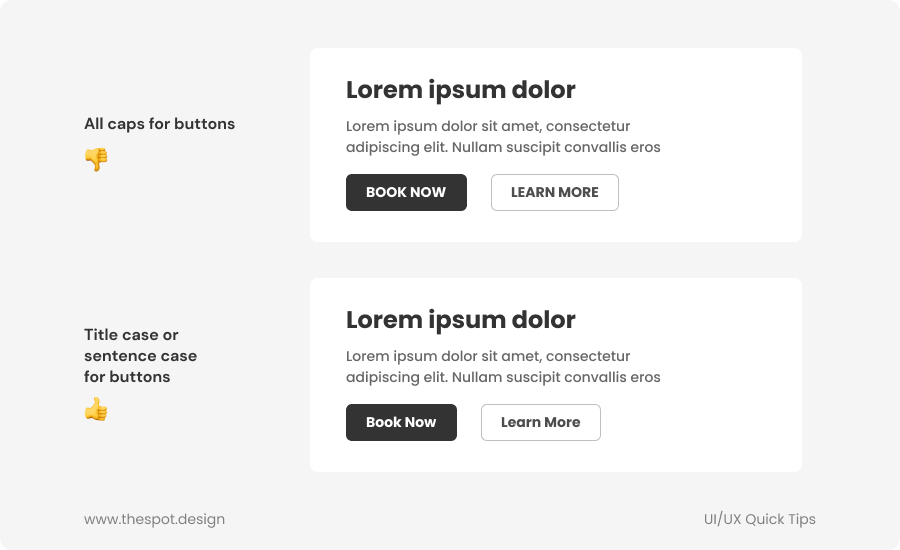Click the title case Learn More button
This screenshot has width=900, height=550.
click(540, 422)
